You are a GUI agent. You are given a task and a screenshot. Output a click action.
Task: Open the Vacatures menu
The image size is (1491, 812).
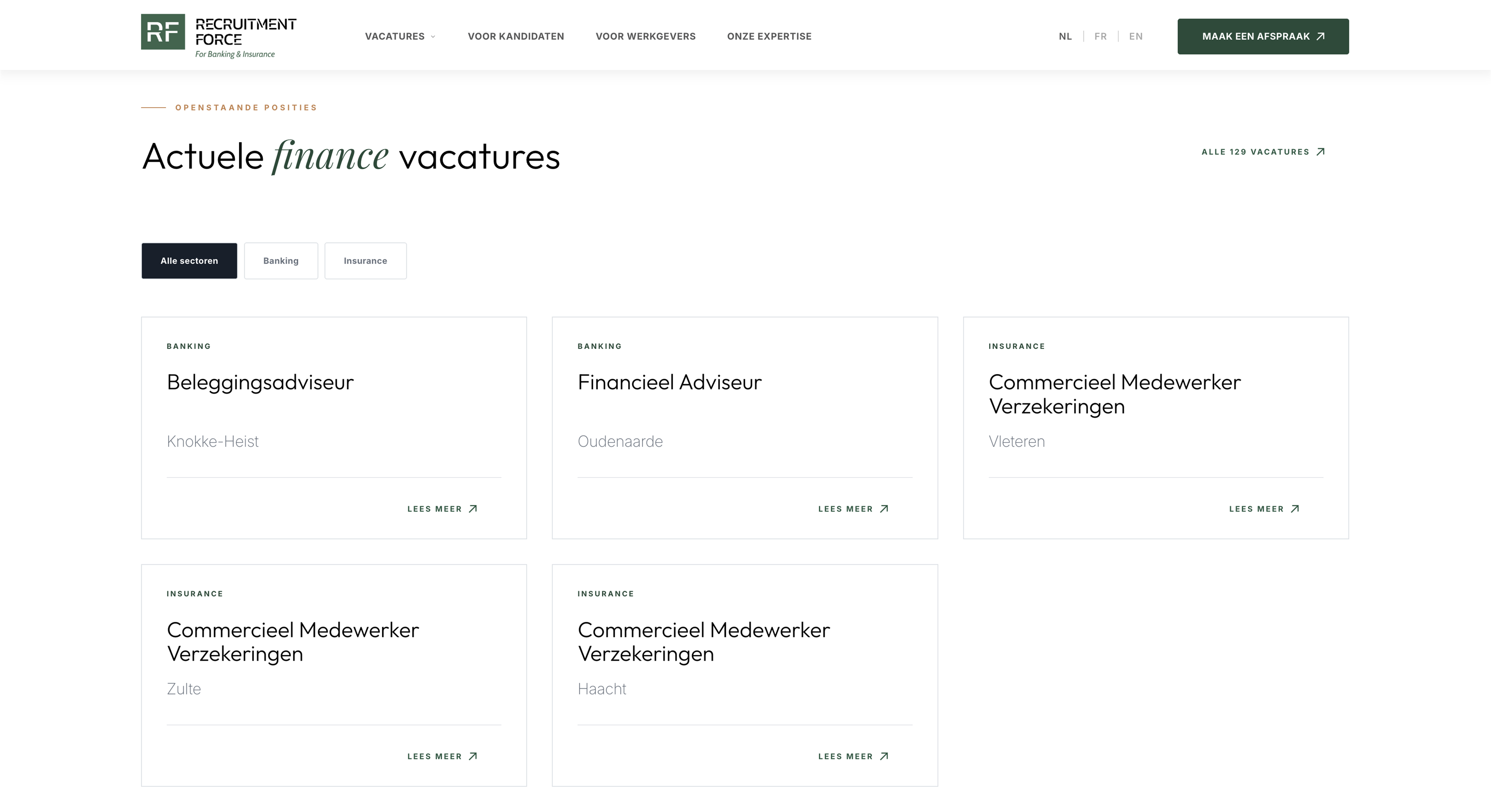400,36
